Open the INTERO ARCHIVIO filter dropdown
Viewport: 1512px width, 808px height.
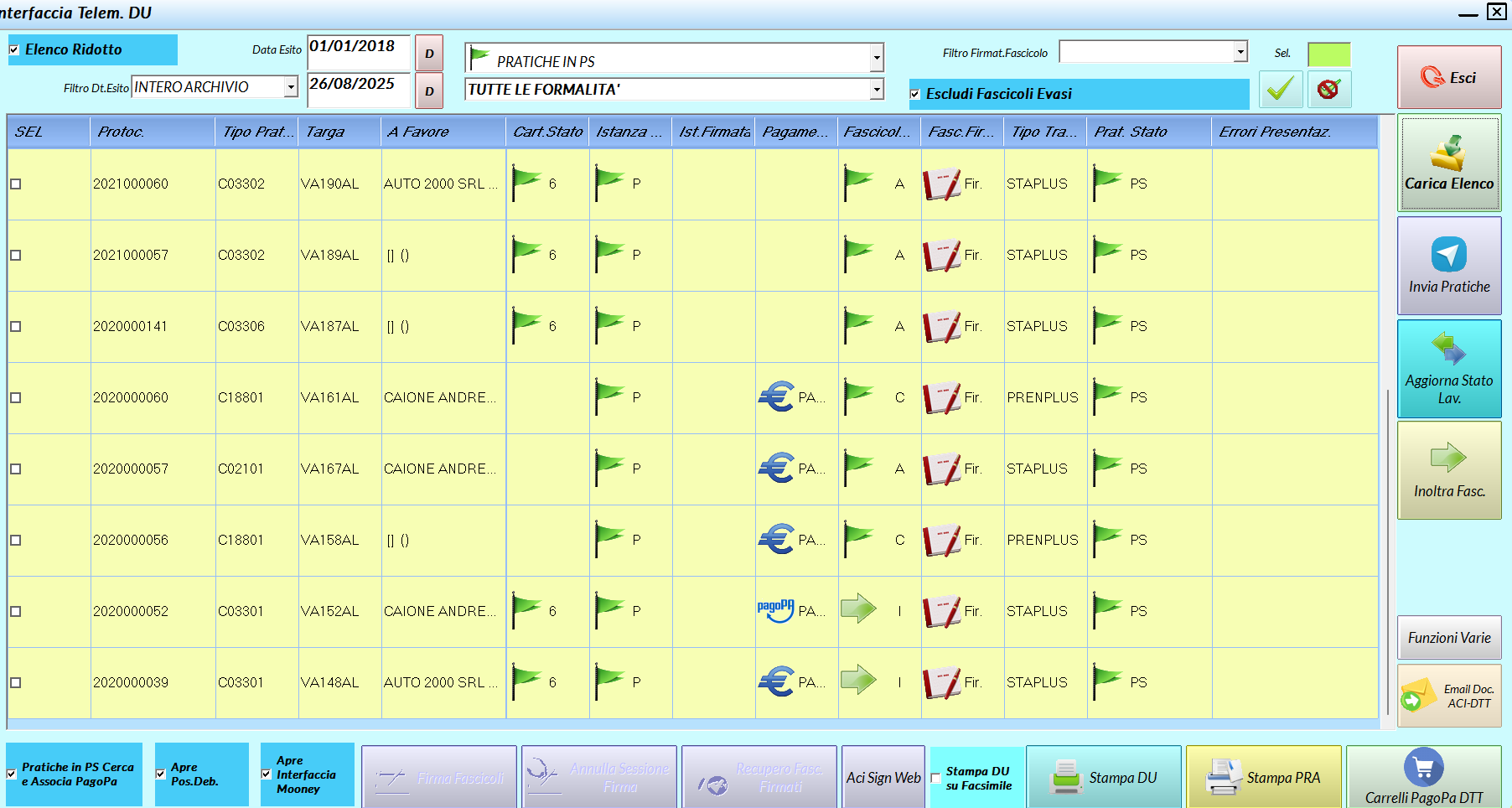tap(291, 87)
